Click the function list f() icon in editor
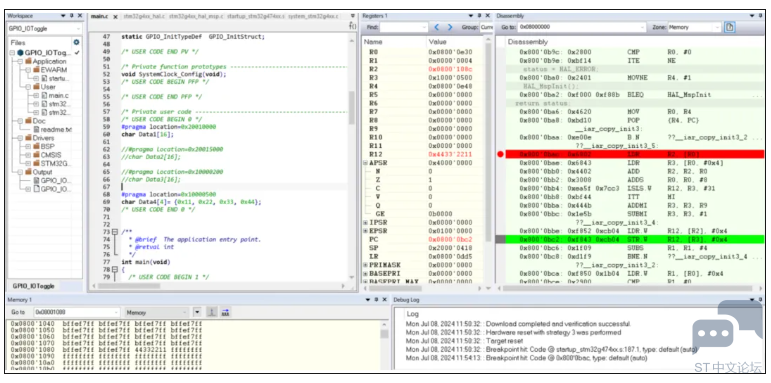The height and width of the screenshot is (383, 771). (353, 25)
